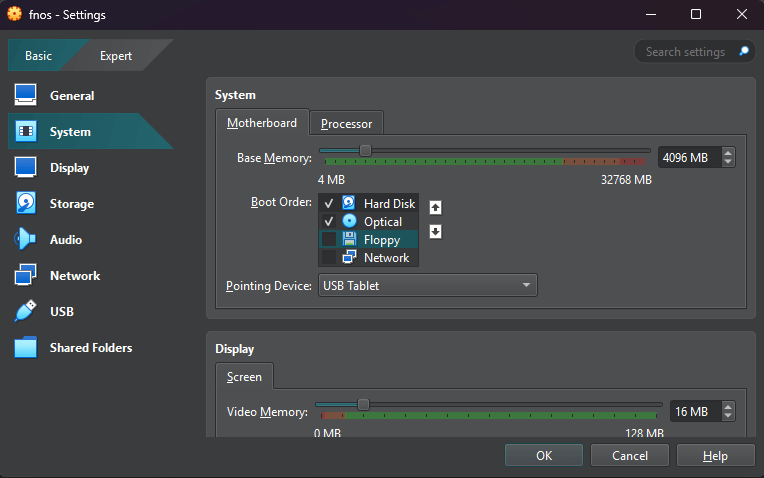Image resolution: width=764 pixels, height=478 pixels.
Task: Uncheck Optical in boot order
Action: 329,222
